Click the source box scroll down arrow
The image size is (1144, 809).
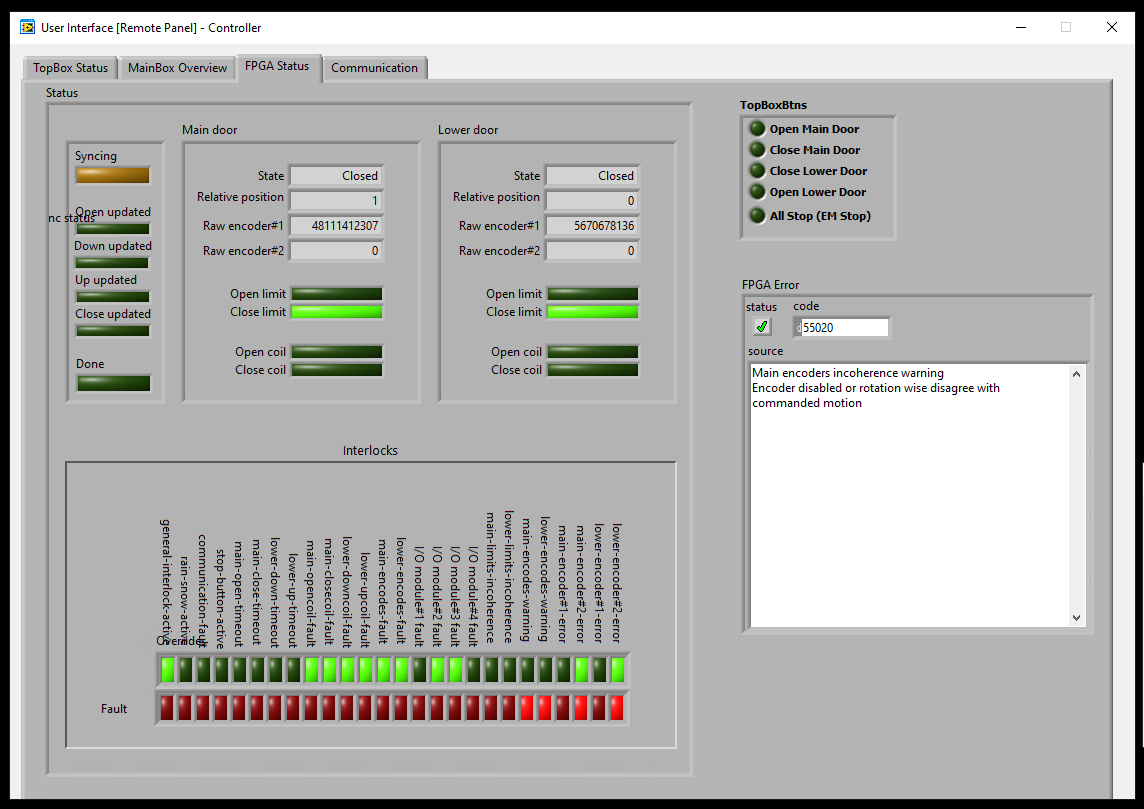pos(1076,618)
